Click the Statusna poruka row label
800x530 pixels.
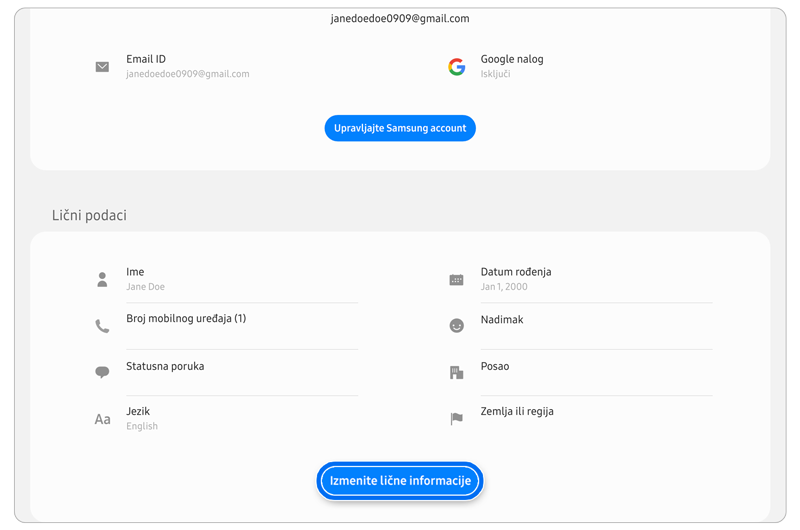click(x=165, y=366)
